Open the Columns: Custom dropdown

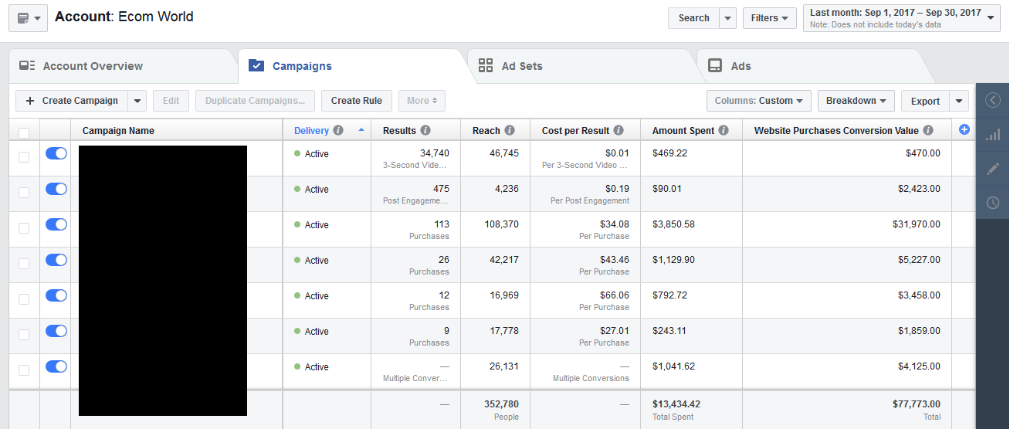(x=758, y=101)
